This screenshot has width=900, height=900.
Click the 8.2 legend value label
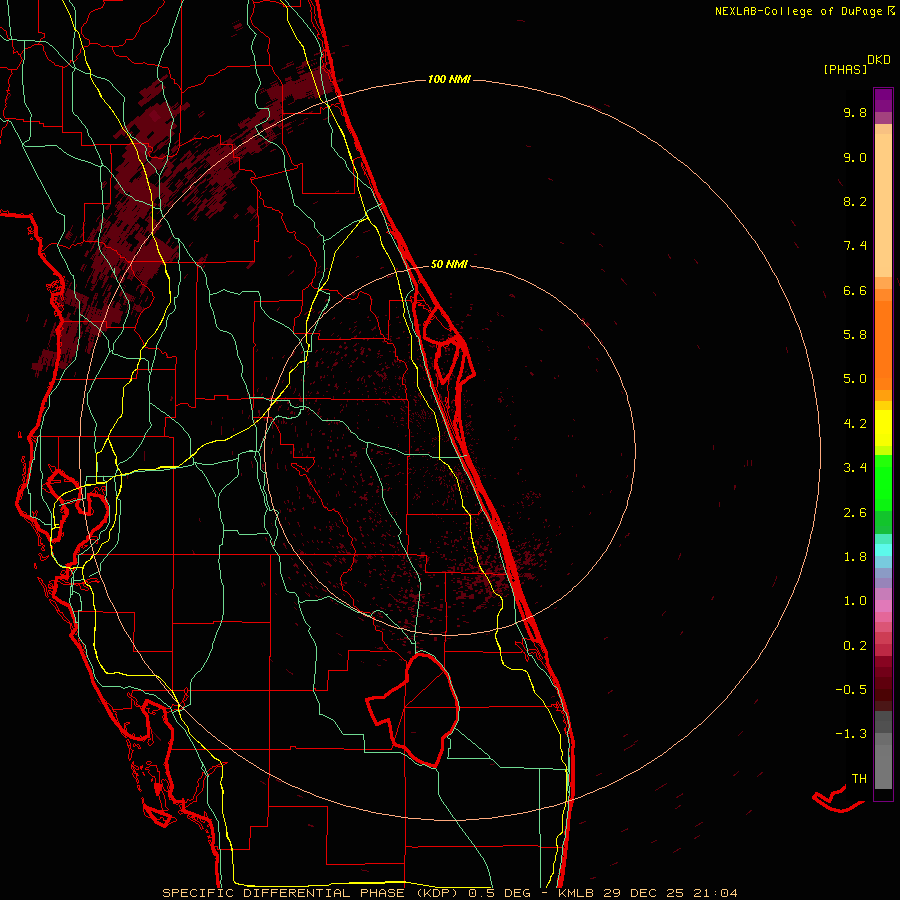click(855, 201)
